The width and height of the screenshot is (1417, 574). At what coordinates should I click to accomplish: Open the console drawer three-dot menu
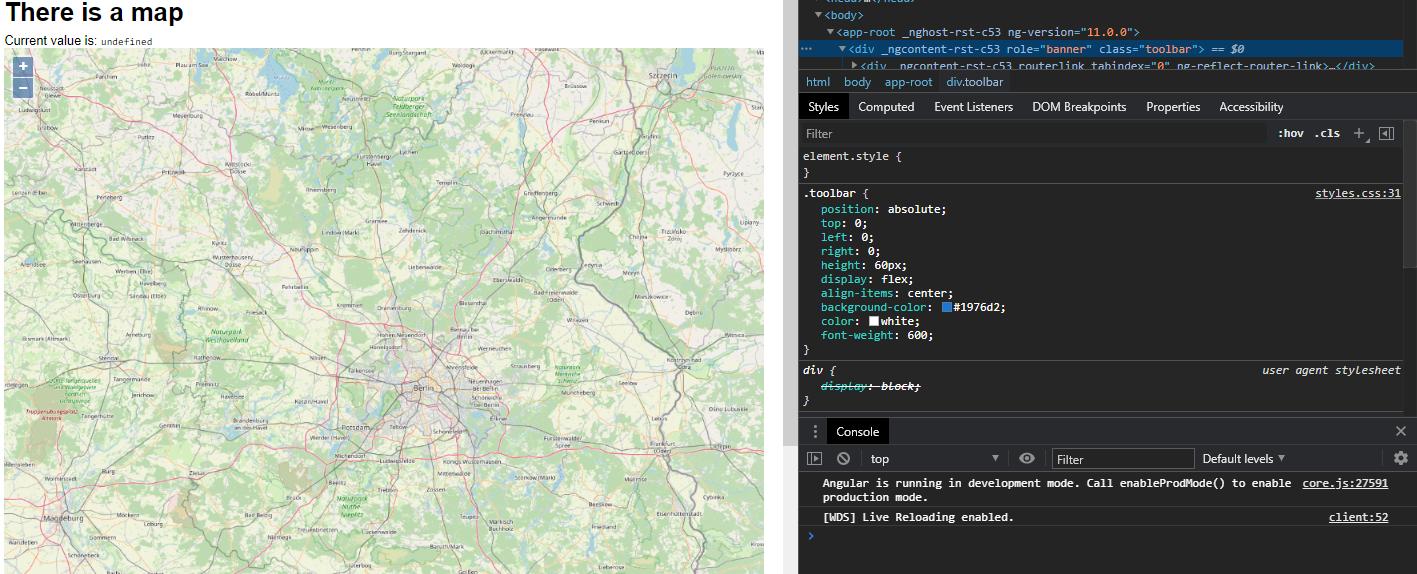click(815, 431)
